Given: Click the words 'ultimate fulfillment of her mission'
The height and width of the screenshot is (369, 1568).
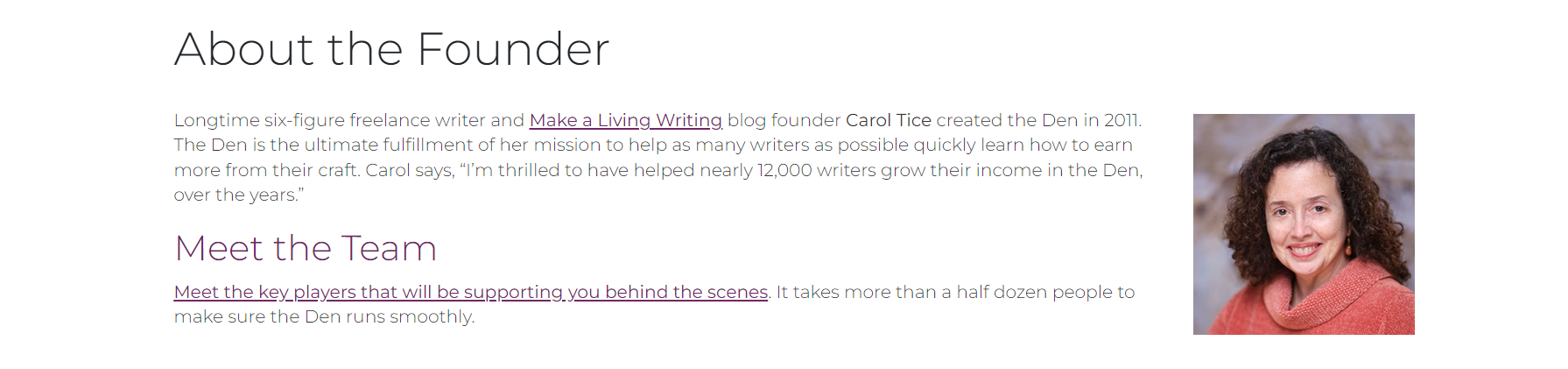Looking at the screenshot, I should click(x=396, y=145).
